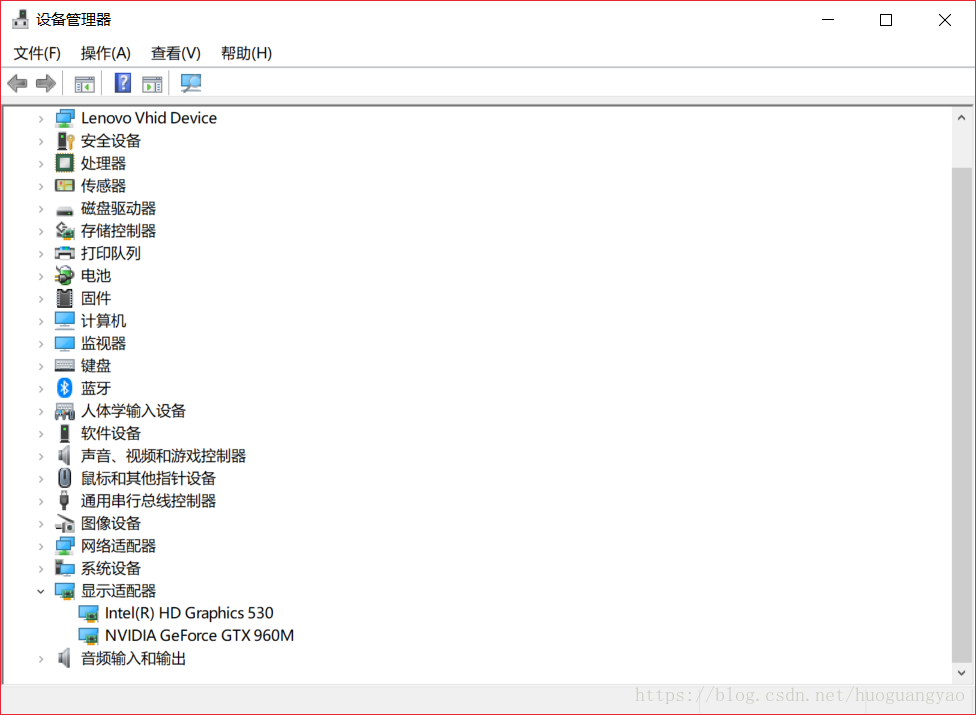Click the Lenovo Vhid Device icon
The height and width of the screenshot is (715, 976).
(x=65, y=118)
